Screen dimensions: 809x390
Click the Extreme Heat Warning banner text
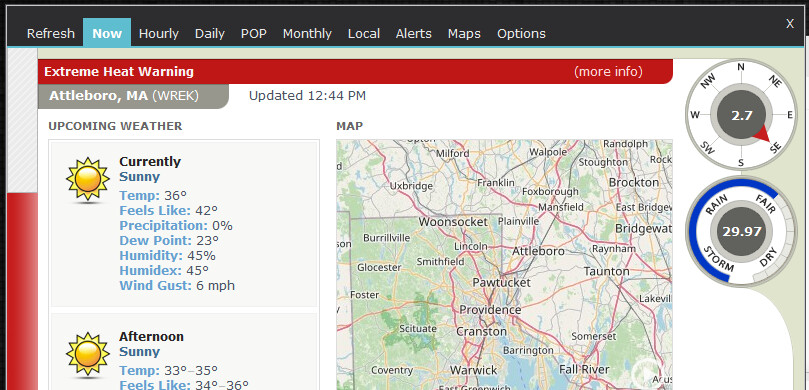pyautogui.click(x=119, y=72)
